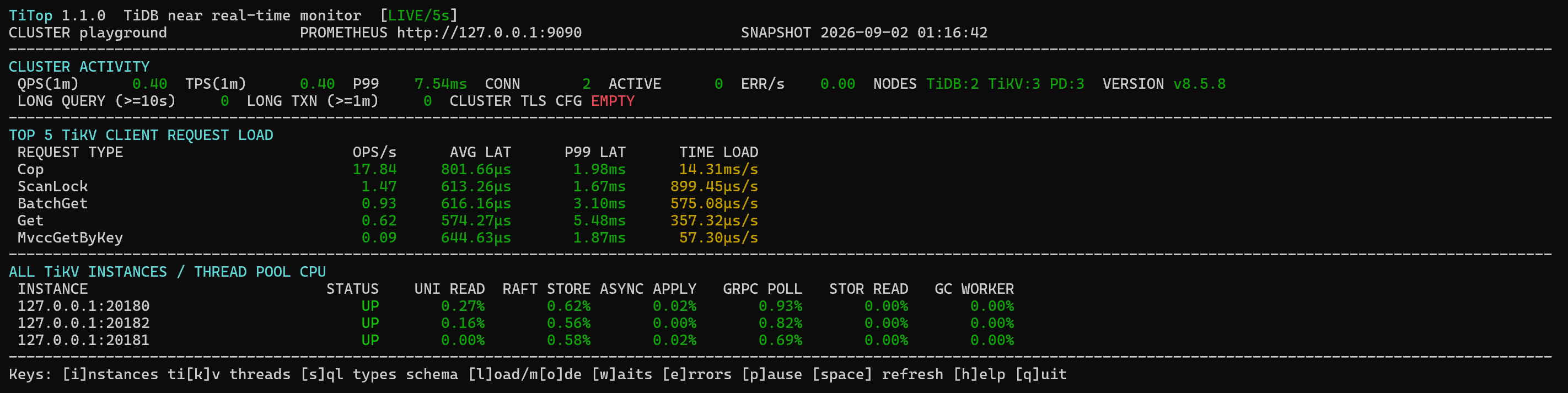
Task: Select instance 127.0.0.1:20180
Action: pyautogui.click(x=83, y=305)
